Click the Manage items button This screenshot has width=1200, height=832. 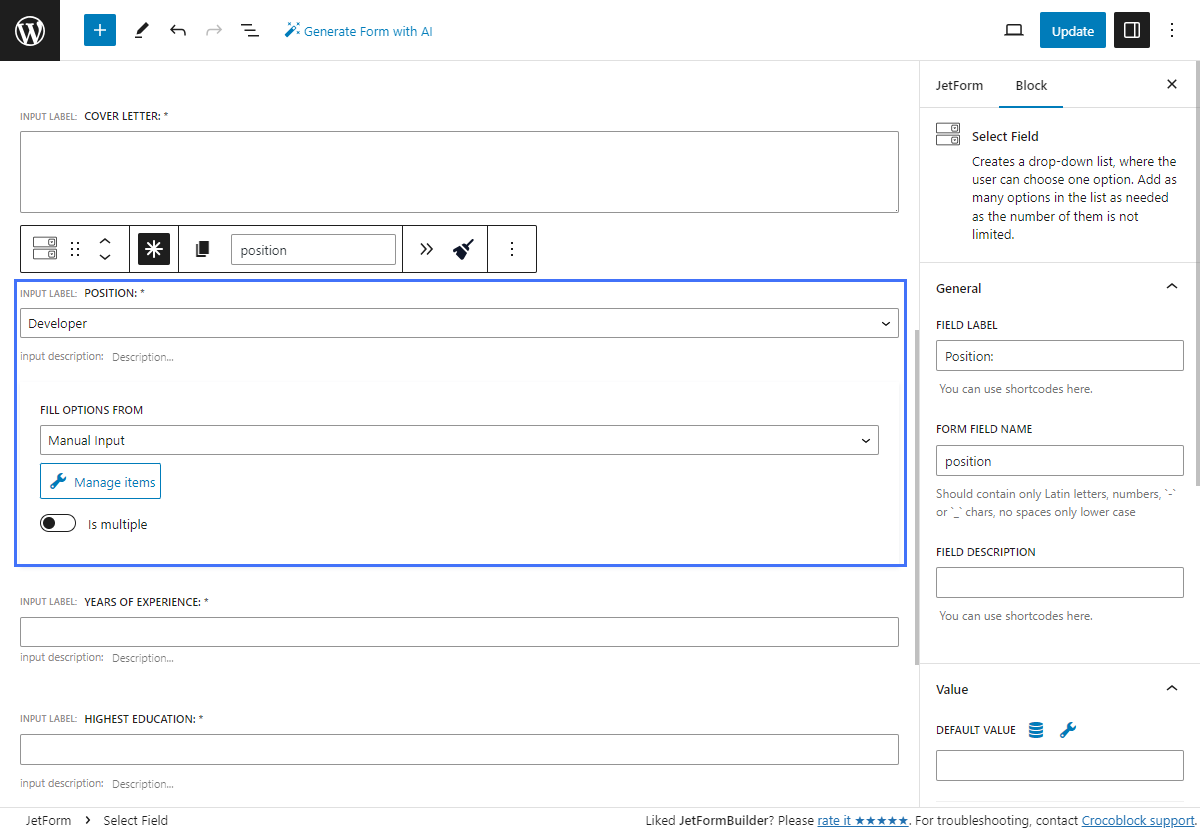click(x=100, y=481)
